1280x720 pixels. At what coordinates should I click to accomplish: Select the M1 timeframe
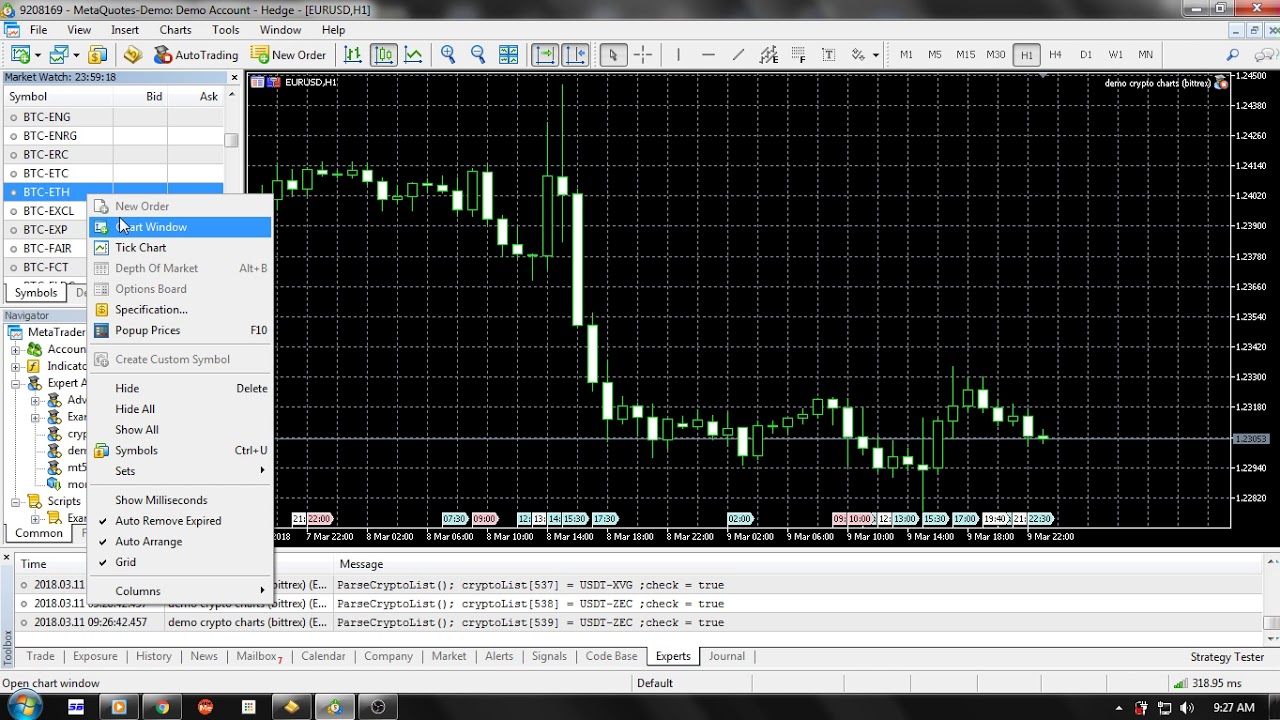click(x=906, y=55)
